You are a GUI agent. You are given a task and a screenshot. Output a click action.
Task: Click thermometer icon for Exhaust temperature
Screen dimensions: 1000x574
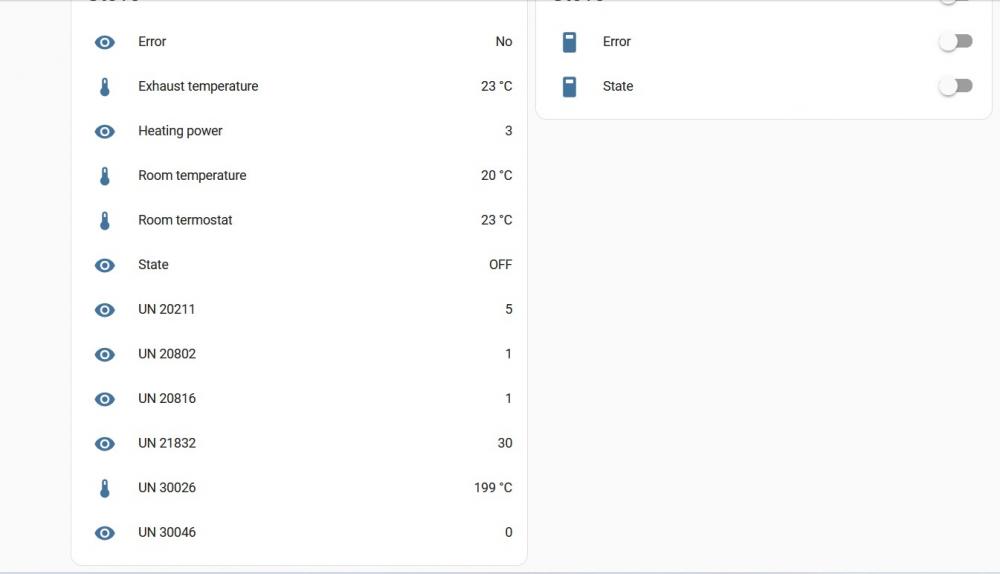pyautogui.click(x=105, y=87)
